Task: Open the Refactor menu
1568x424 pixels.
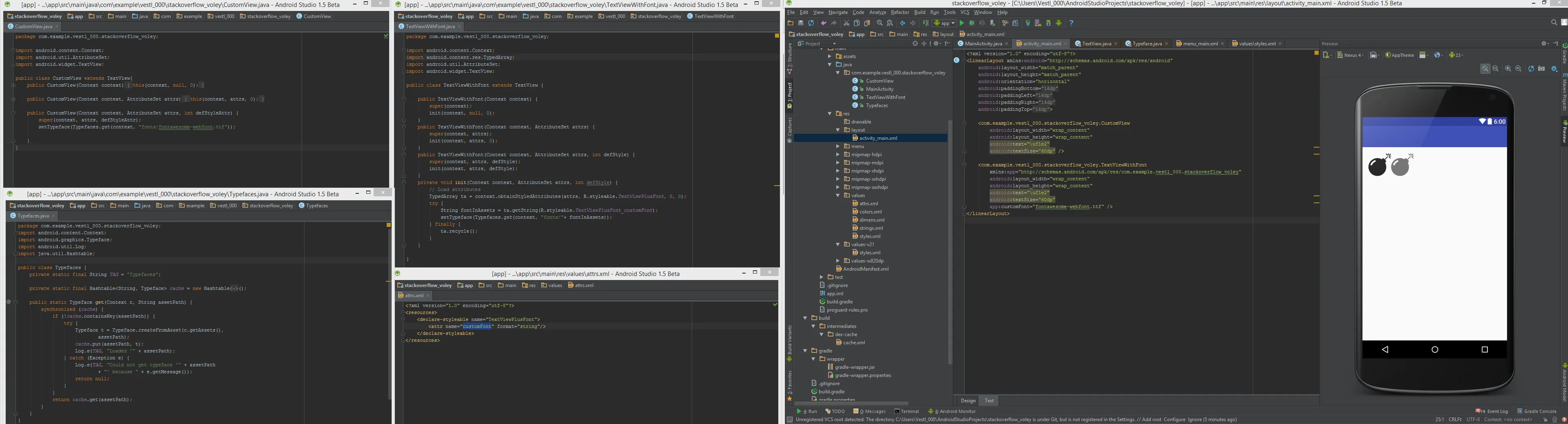Action: pyautogui.click(x=900, y=12)
